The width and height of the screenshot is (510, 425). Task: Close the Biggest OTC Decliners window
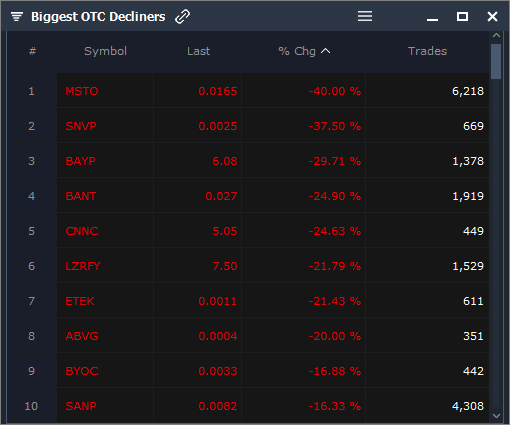coord(492,16)
